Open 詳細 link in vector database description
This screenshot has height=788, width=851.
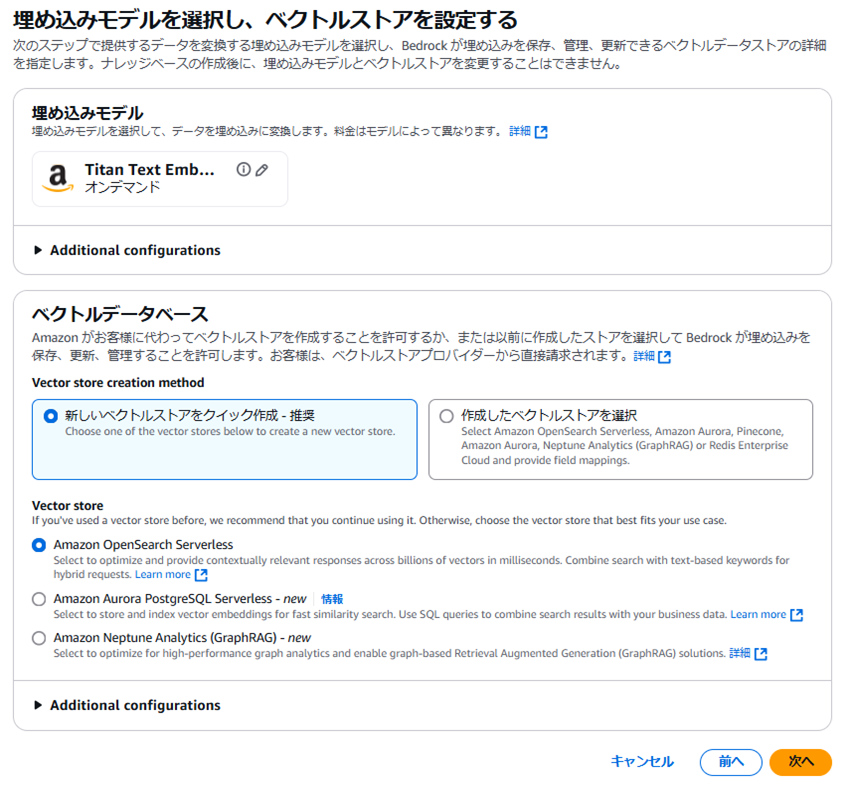644,356
